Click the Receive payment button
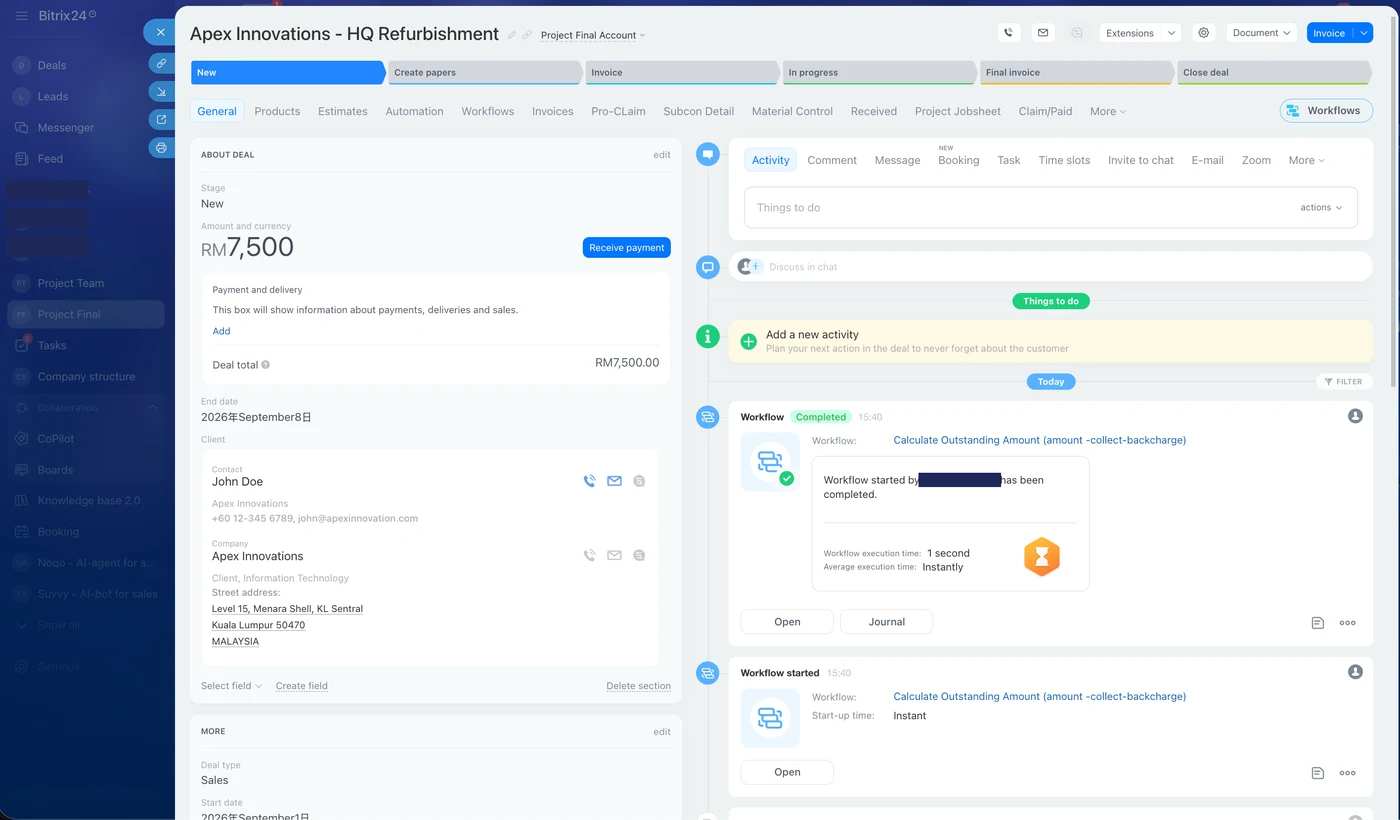This screenshot has width=1400, height=820. coord(627,248)
